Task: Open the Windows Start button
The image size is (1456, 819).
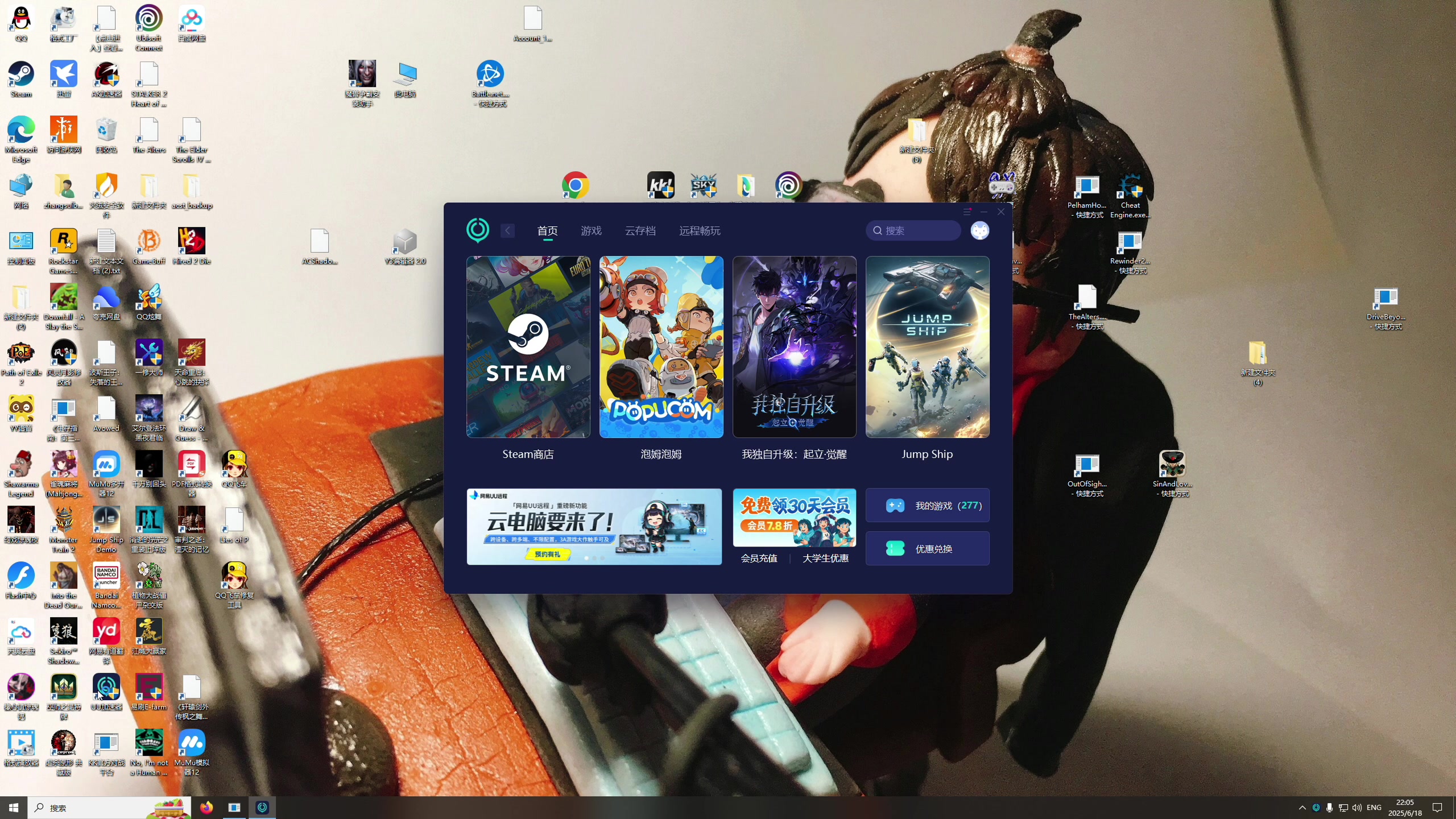Action: [14, 808]
